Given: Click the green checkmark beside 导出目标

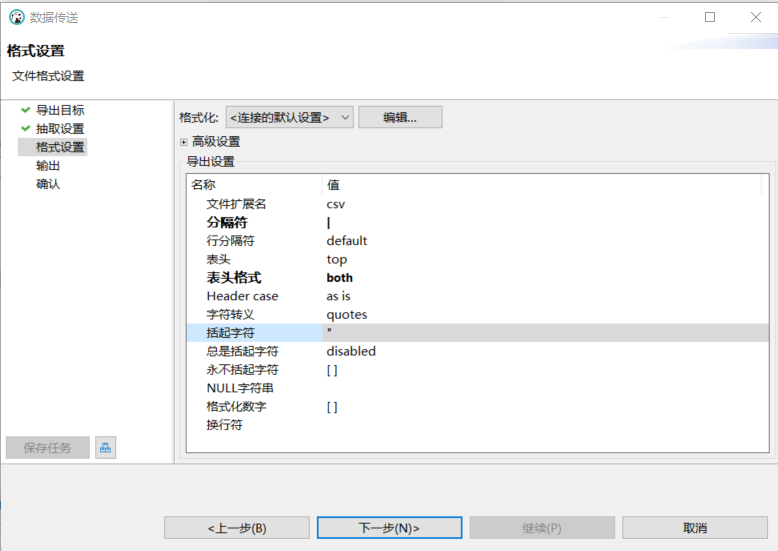Looking at the screenshot, I should pos(25,110).
